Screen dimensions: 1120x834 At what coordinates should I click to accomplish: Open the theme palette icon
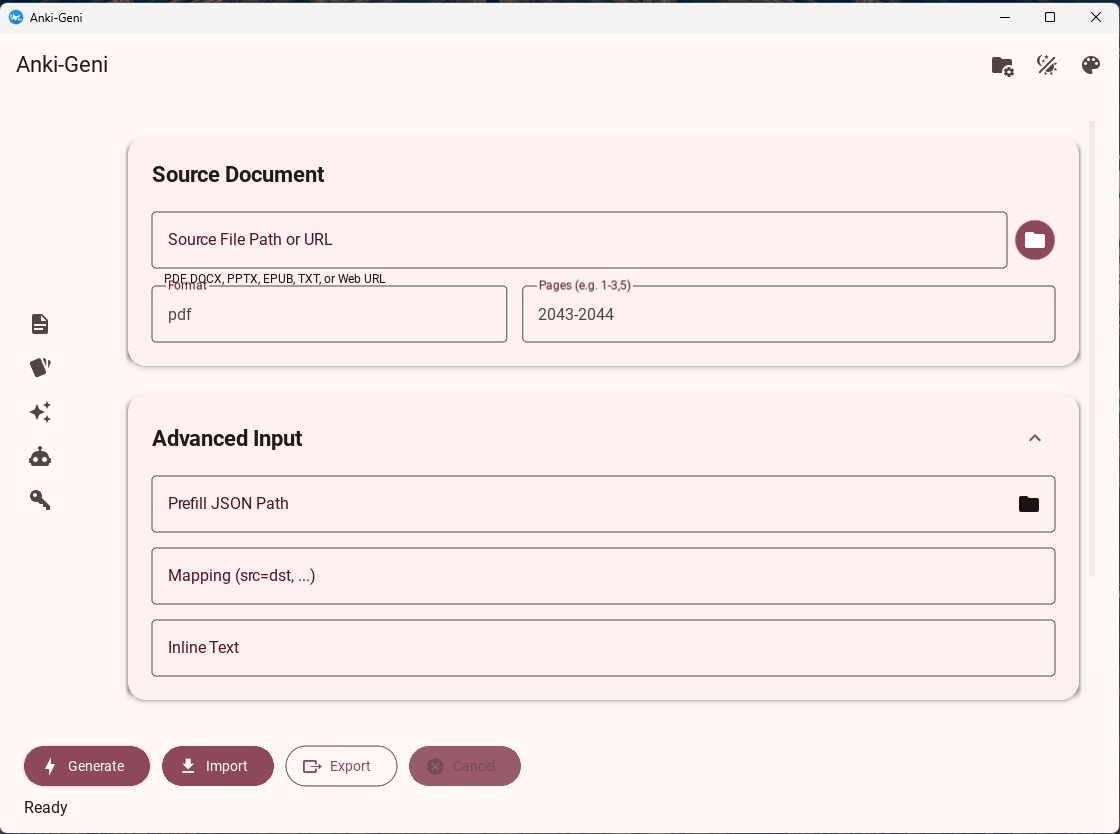(1091, 65)
